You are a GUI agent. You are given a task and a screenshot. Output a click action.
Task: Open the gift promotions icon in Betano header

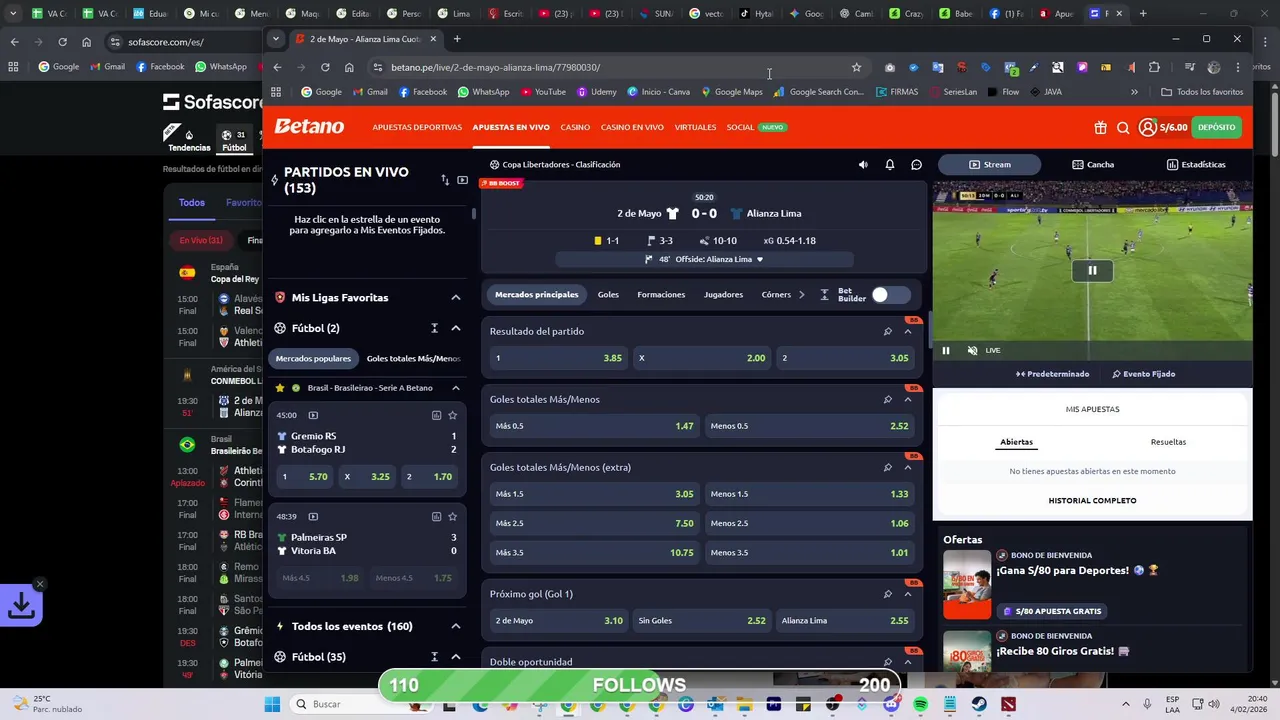click(1100, 127)
